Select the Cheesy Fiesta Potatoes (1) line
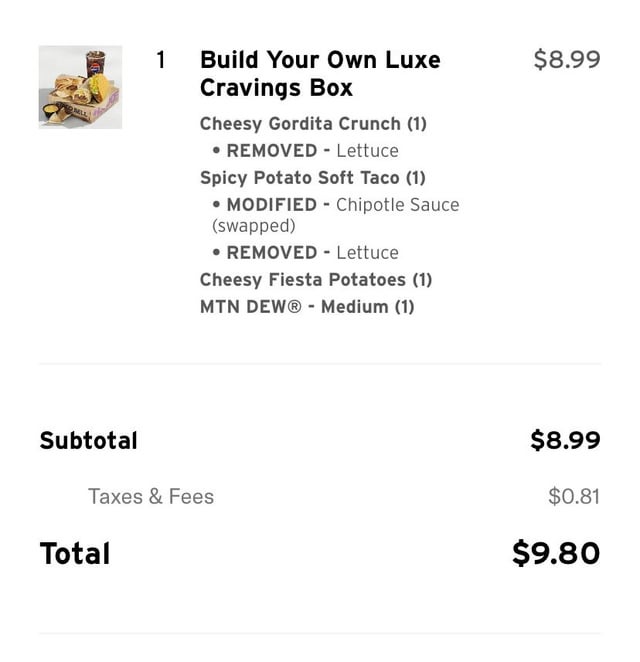Viewport: 640px width, 662px height. pos(316,280)
